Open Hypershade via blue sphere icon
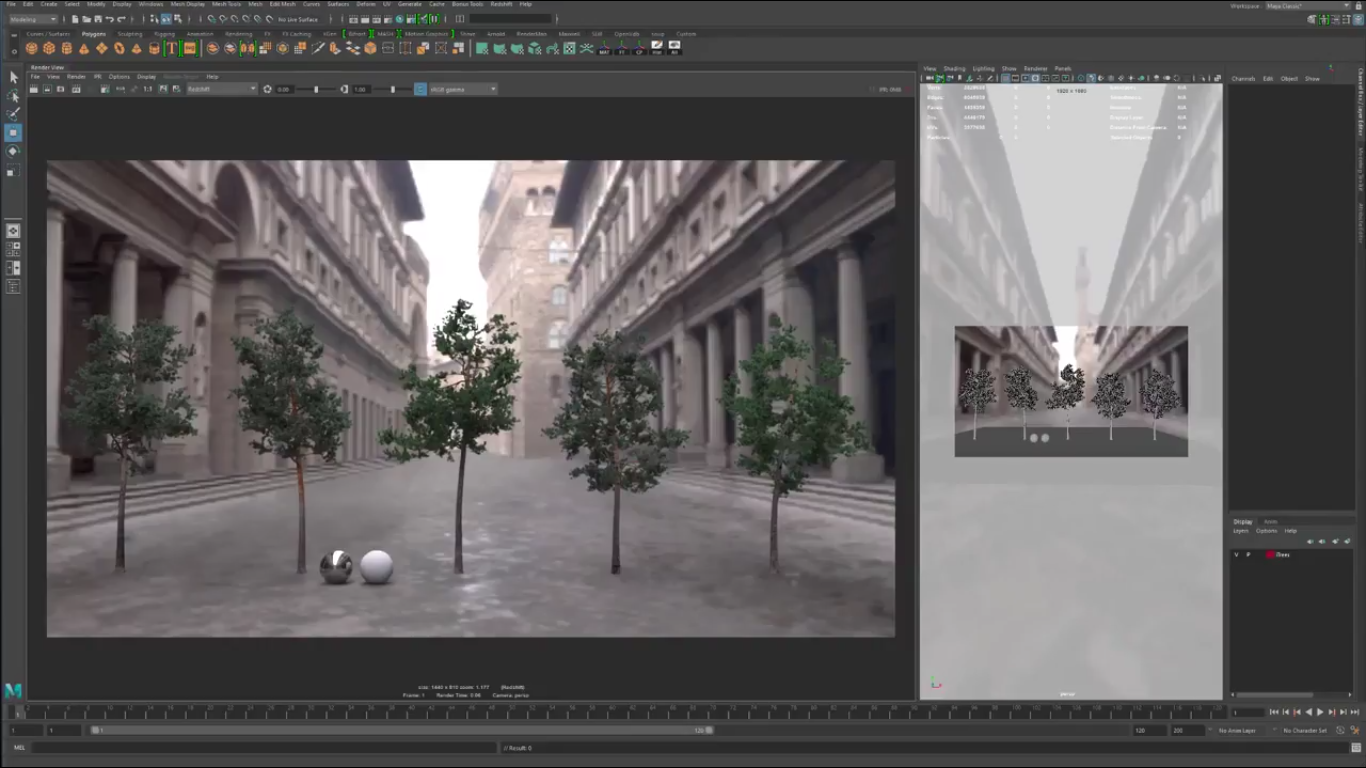Viewport: 1366px width, 768px height. 399,19
